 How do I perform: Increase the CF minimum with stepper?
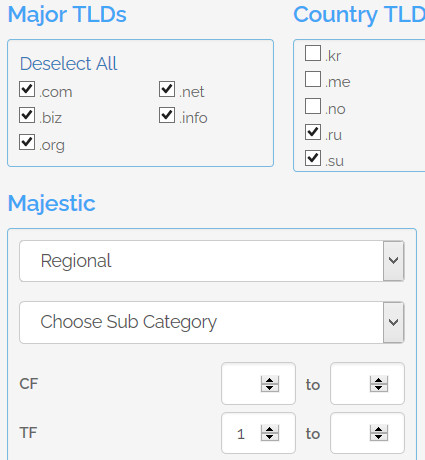point(270,380)
